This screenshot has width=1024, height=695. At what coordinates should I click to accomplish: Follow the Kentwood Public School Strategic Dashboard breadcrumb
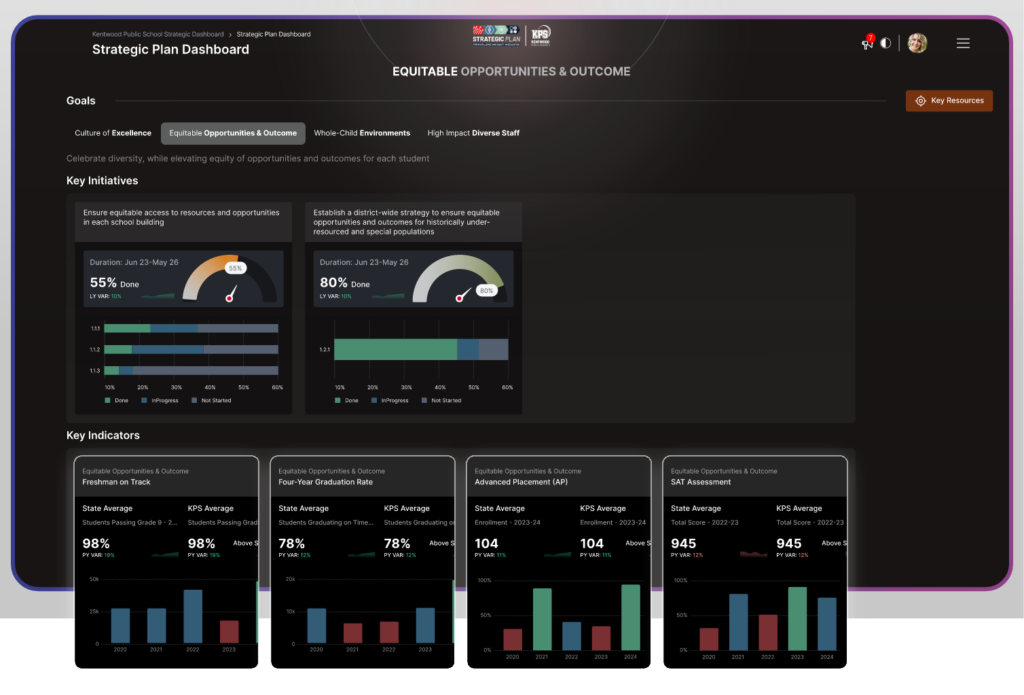point(157,34)
